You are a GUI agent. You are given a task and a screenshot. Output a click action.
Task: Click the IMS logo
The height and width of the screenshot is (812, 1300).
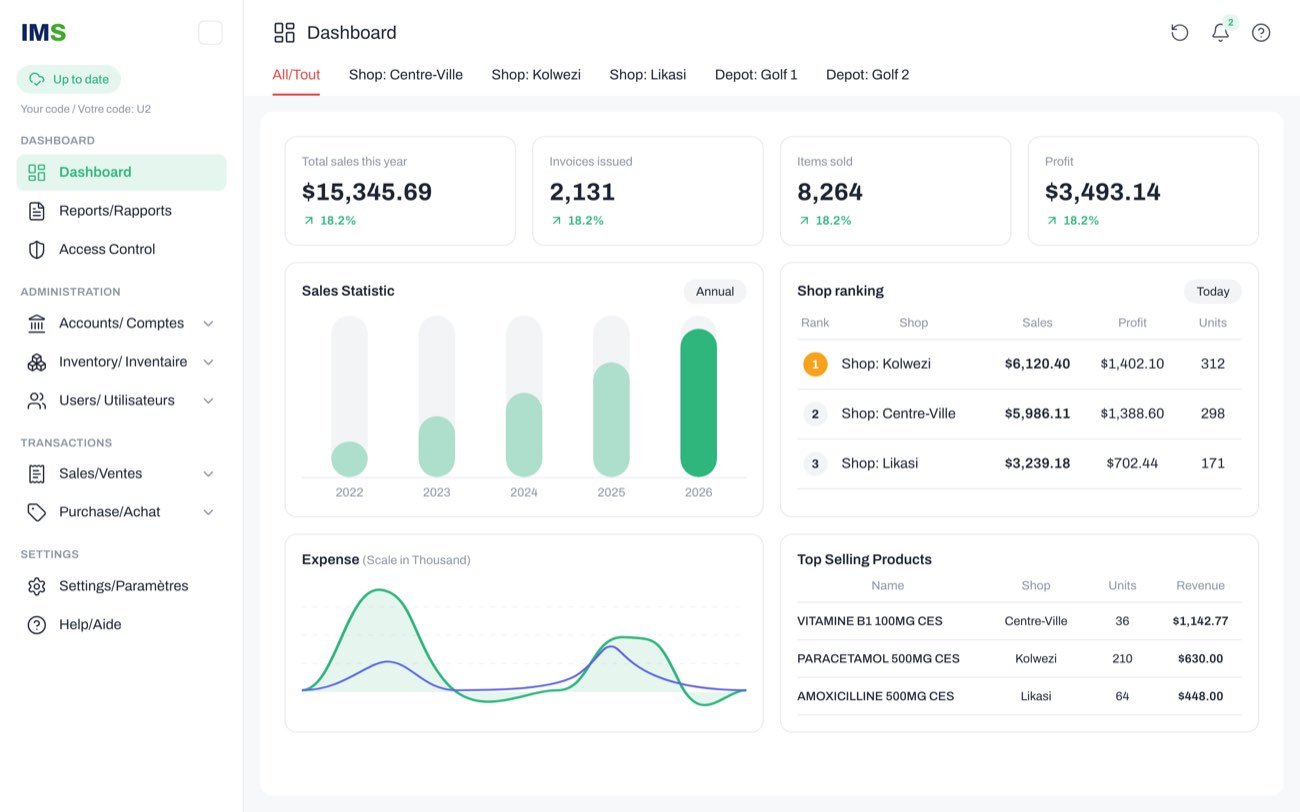tap(43, 33)
